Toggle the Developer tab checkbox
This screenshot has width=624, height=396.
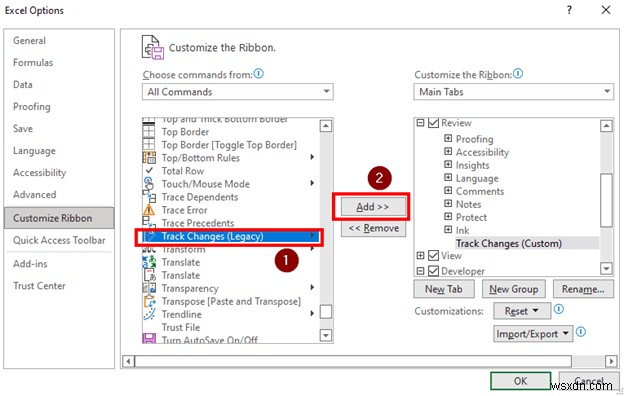pyautogui.click(x=433, y=271)
